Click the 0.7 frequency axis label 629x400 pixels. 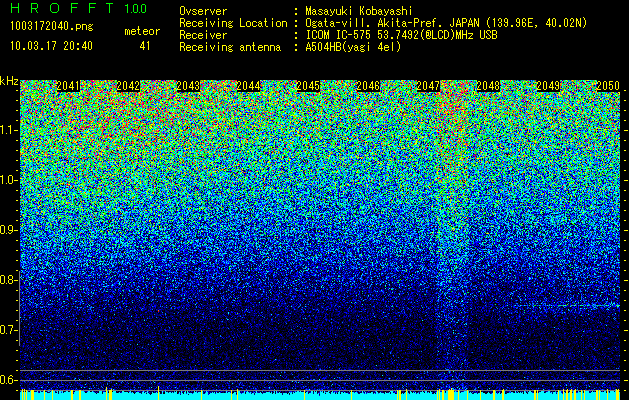[8, 330]
